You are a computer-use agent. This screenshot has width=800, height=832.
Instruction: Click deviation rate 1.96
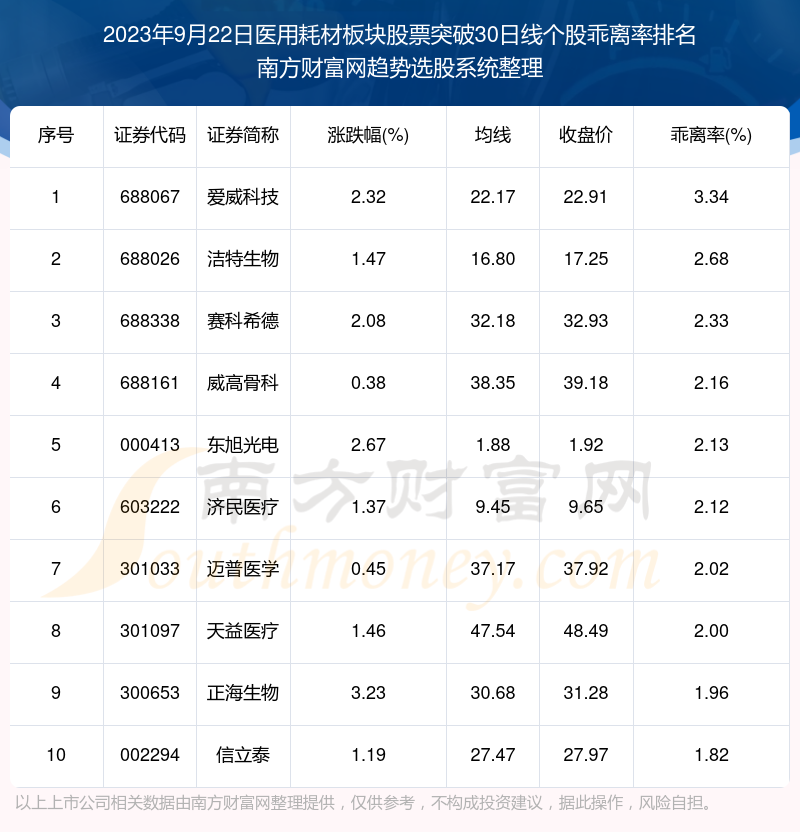click(711, 693)
